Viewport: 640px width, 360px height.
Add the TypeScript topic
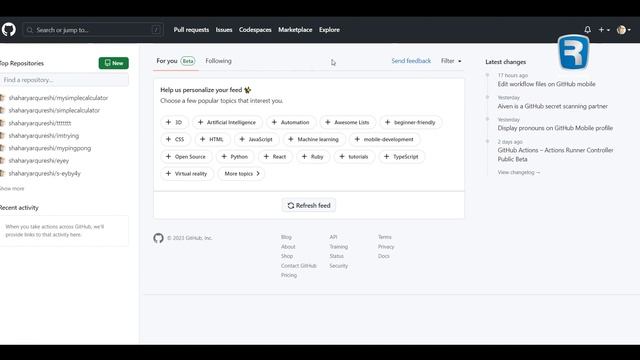click(402, 156)
